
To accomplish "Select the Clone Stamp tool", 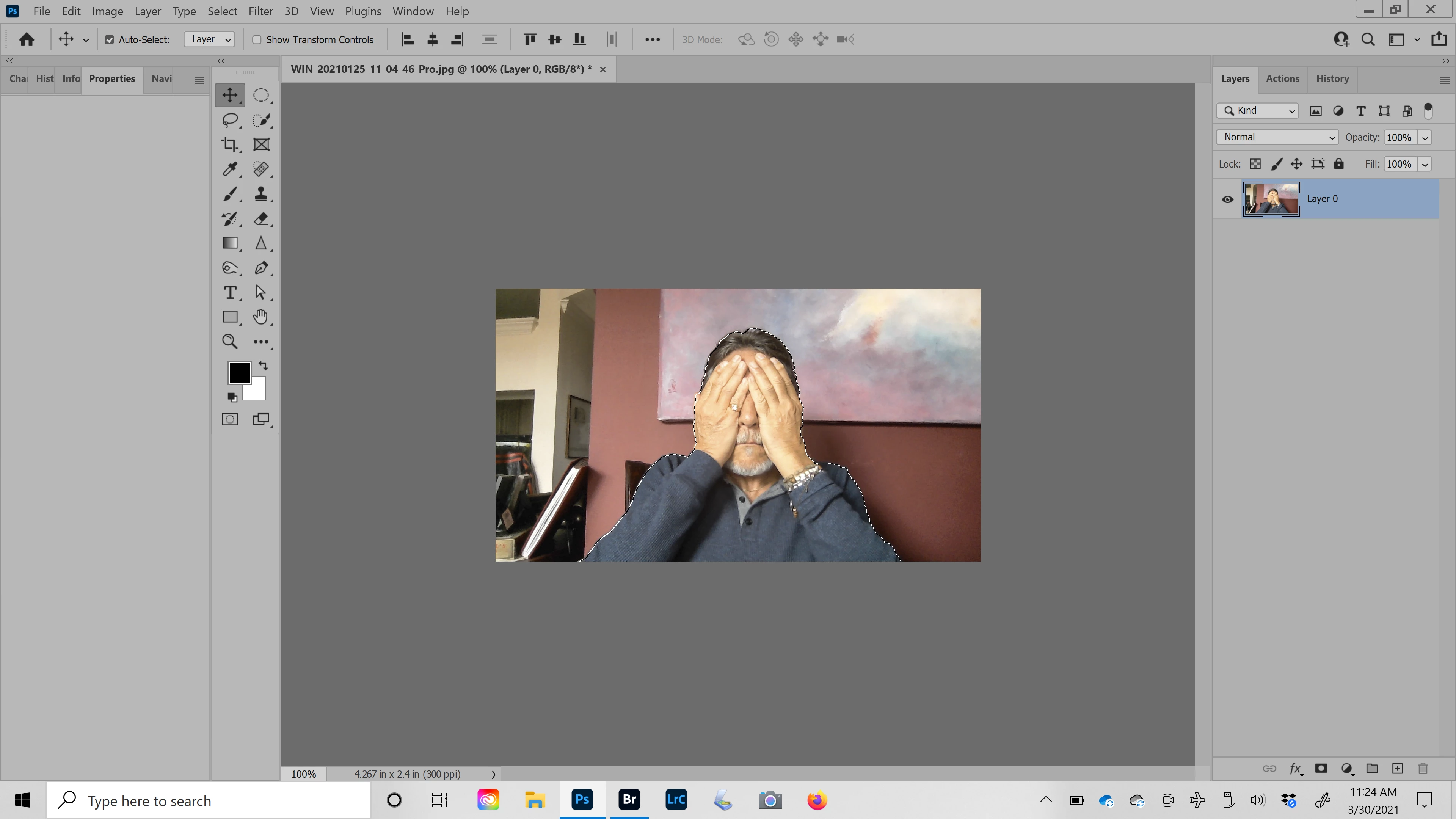I will click(x=260, y=194).
